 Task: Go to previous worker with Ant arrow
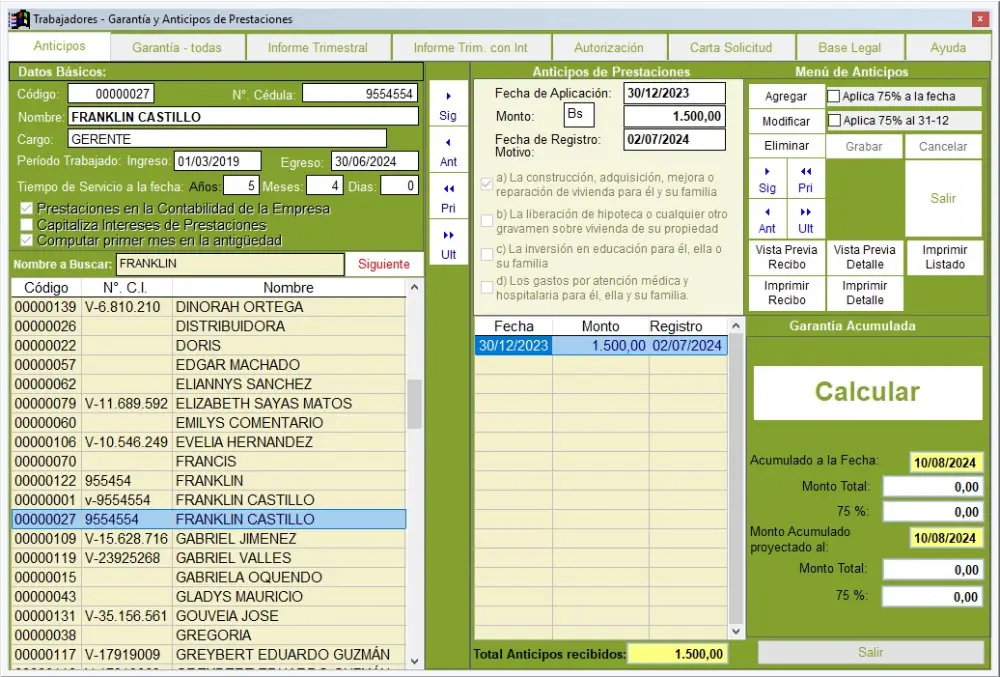point(448,151)
